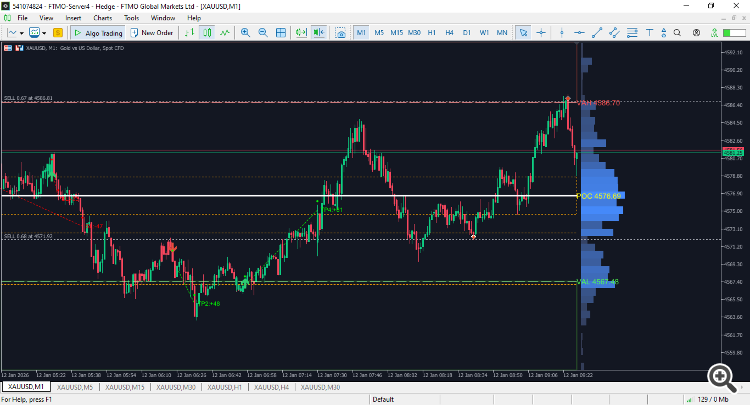Open the Insert menu

click(73, 18)
